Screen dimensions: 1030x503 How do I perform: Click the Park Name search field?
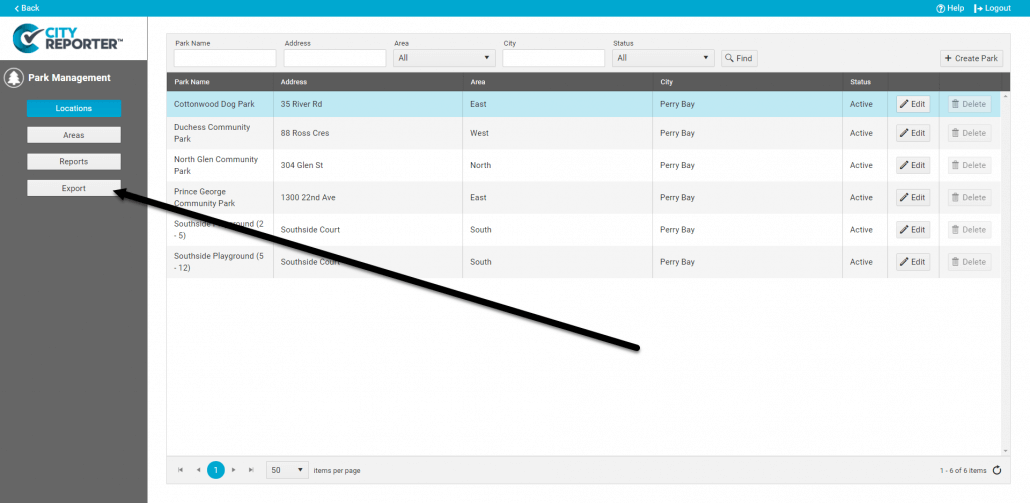pyautogui.click(x=224, y=59)
